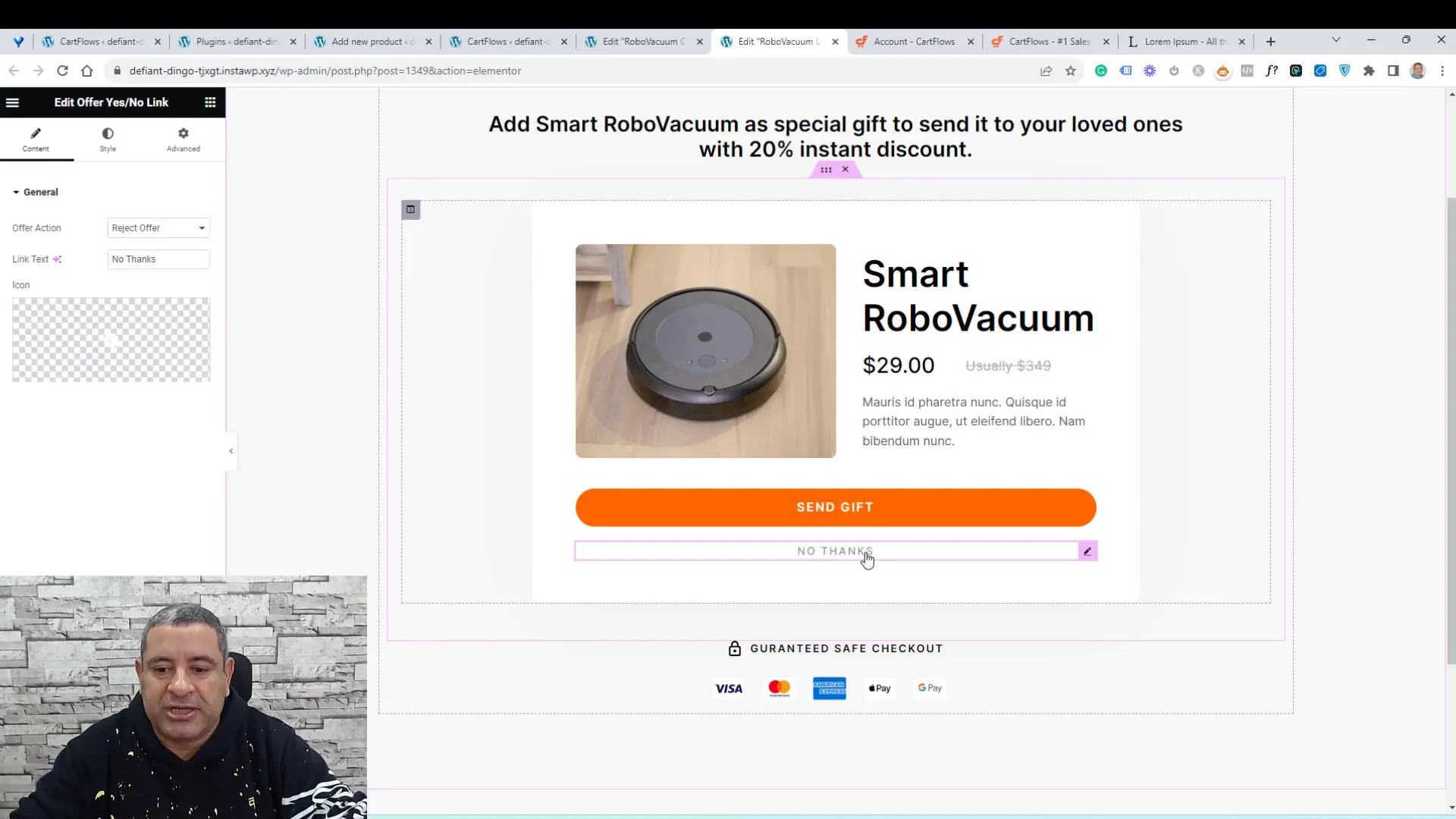The height and width of the screenshot is (819, 1456).
Task: Click the element move handle icon
Action: [x=825, y=169]
